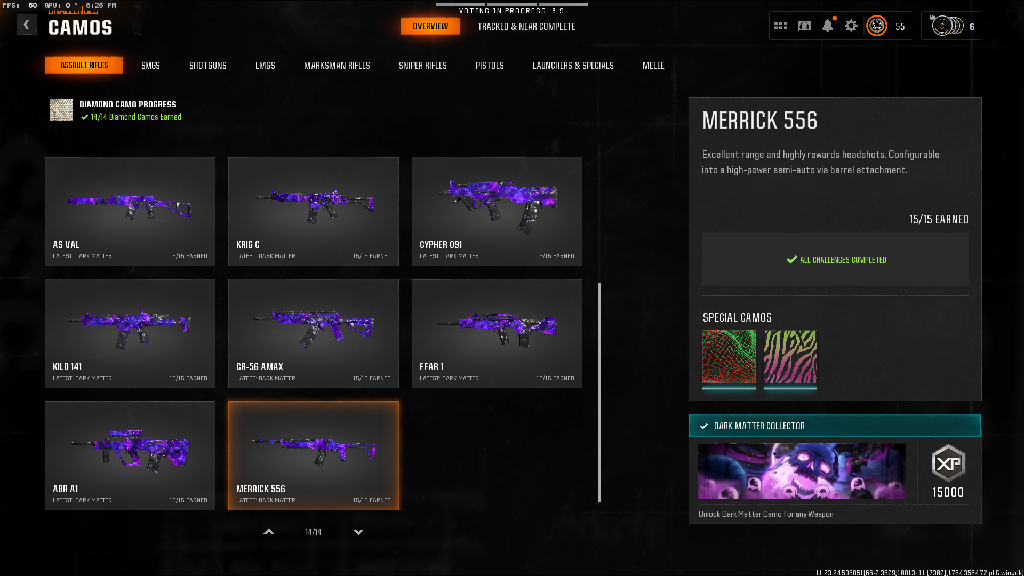Screen dimensions: 1024x576
Task: Select the Launchers & Specials tab
Action: [x=573, y=66]
